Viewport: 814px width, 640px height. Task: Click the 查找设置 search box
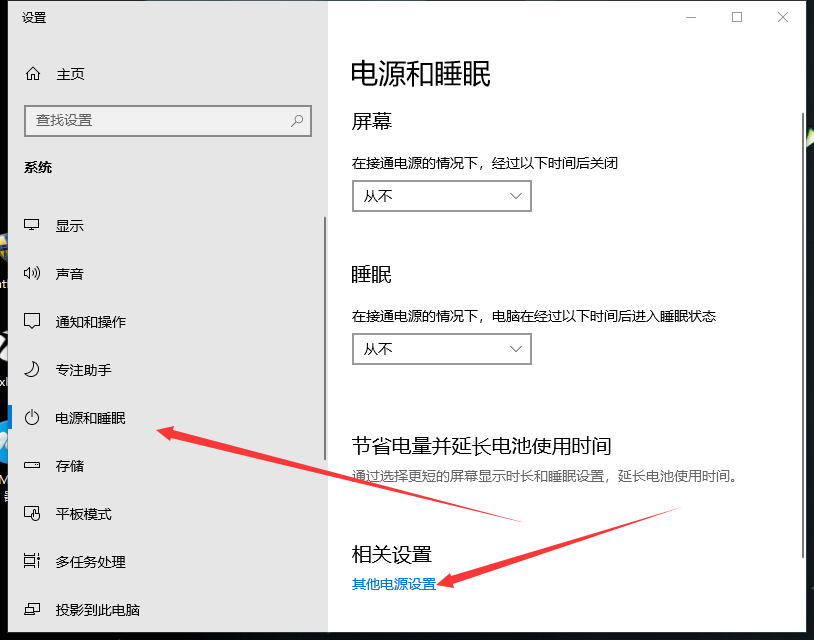click(x=168, y=121)
